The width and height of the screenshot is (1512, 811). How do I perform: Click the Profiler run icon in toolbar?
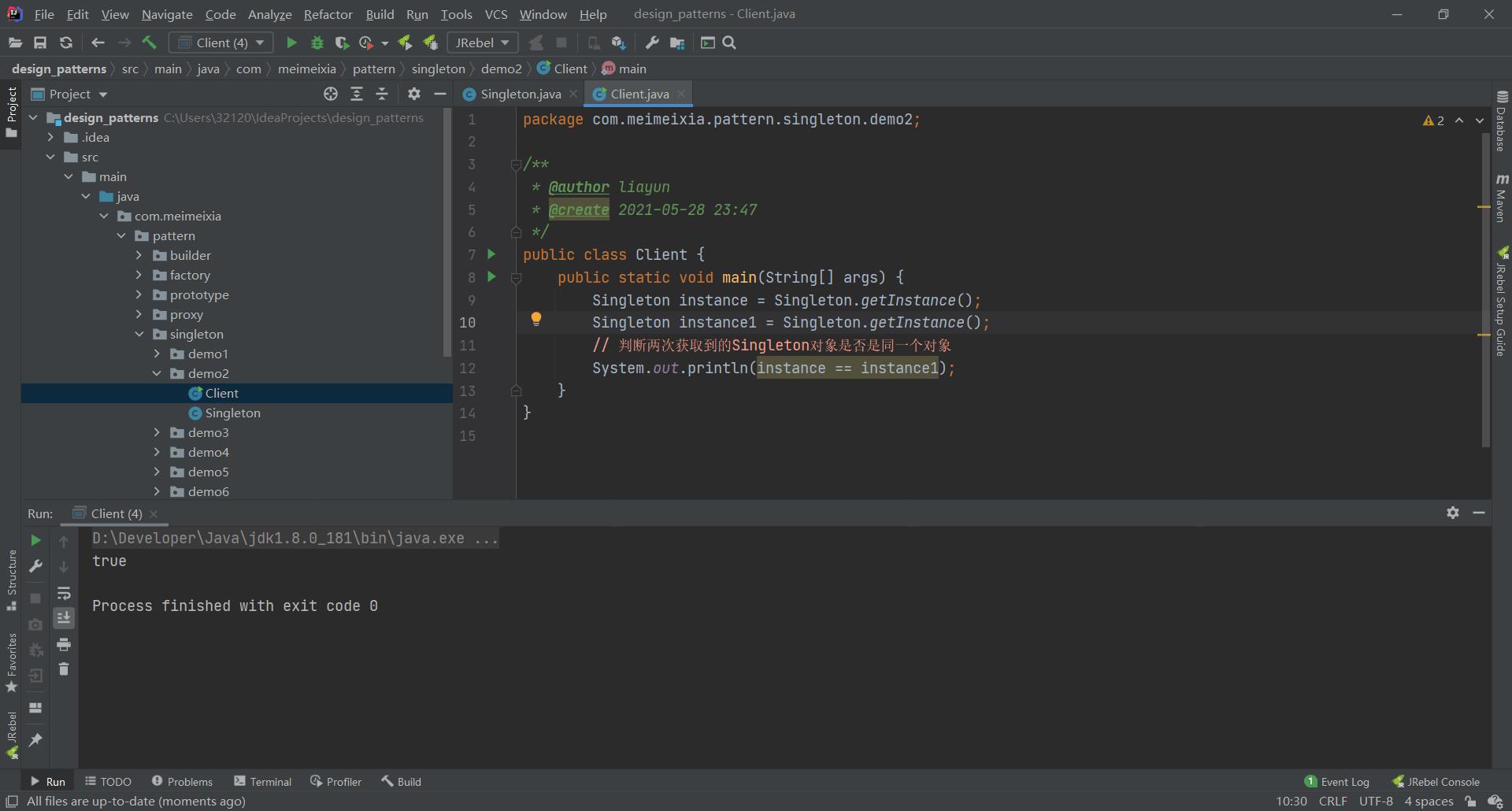(x=366, y=43)
